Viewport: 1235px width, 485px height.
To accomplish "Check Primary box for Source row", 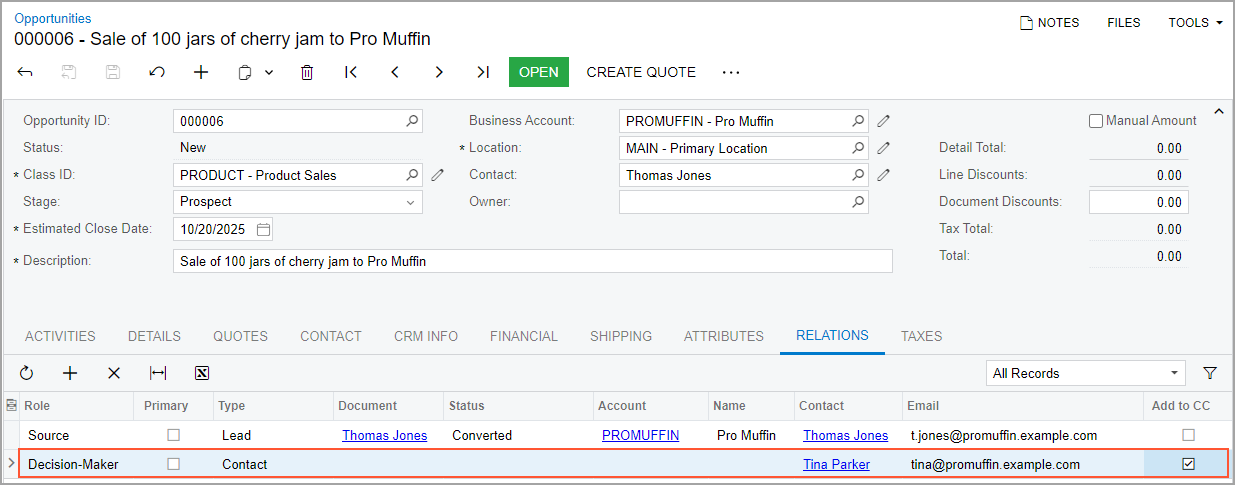I will tap(174, 435).
